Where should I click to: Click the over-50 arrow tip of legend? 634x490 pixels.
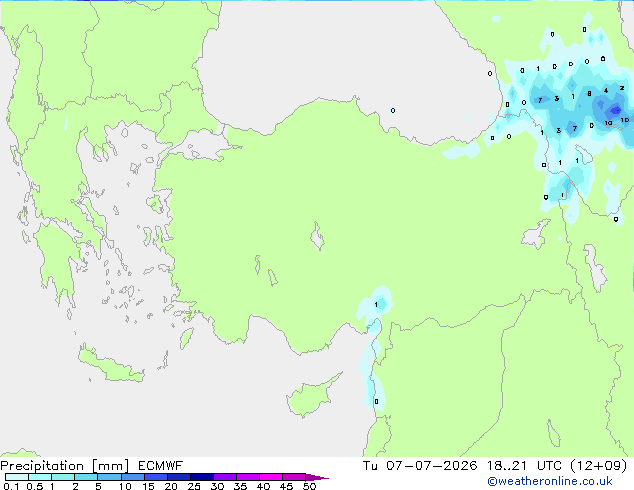pos(317,477)
